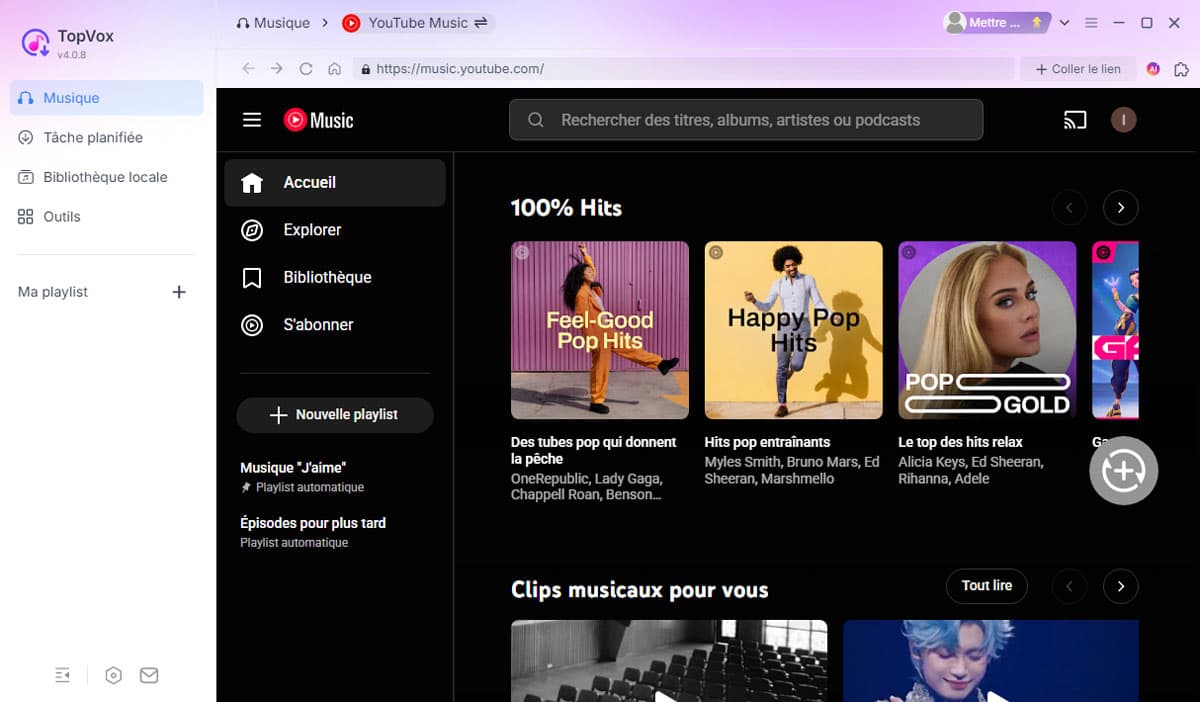This screenshot has width=1200, height=702.
Task: Click title Le top des hits relax
Action: [960, 442]
